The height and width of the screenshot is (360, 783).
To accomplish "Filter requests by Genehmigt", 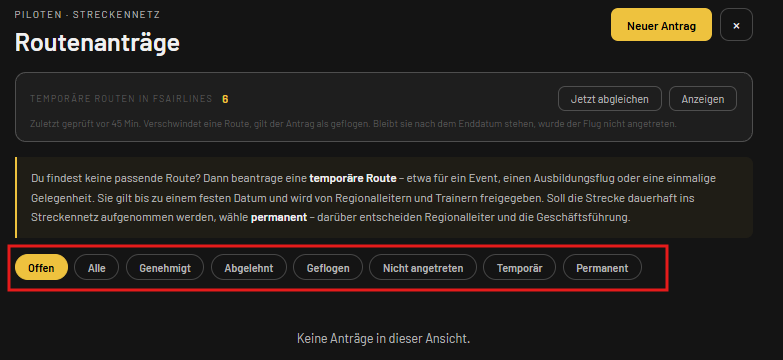I will [165, 268].
